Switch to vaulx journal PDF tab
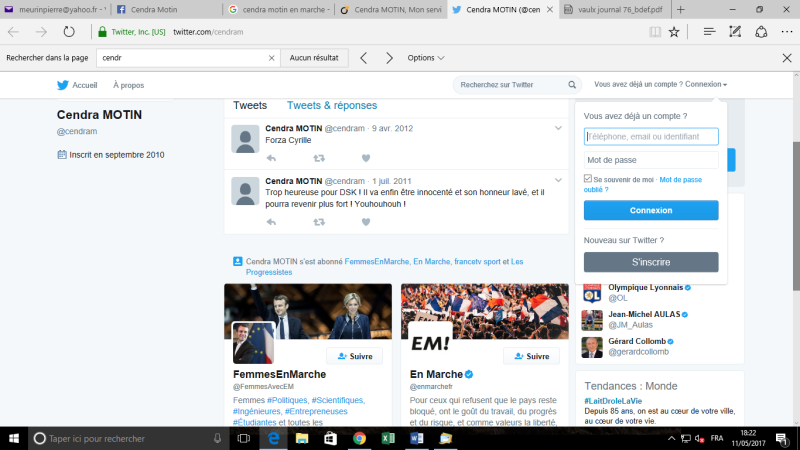 615,9
